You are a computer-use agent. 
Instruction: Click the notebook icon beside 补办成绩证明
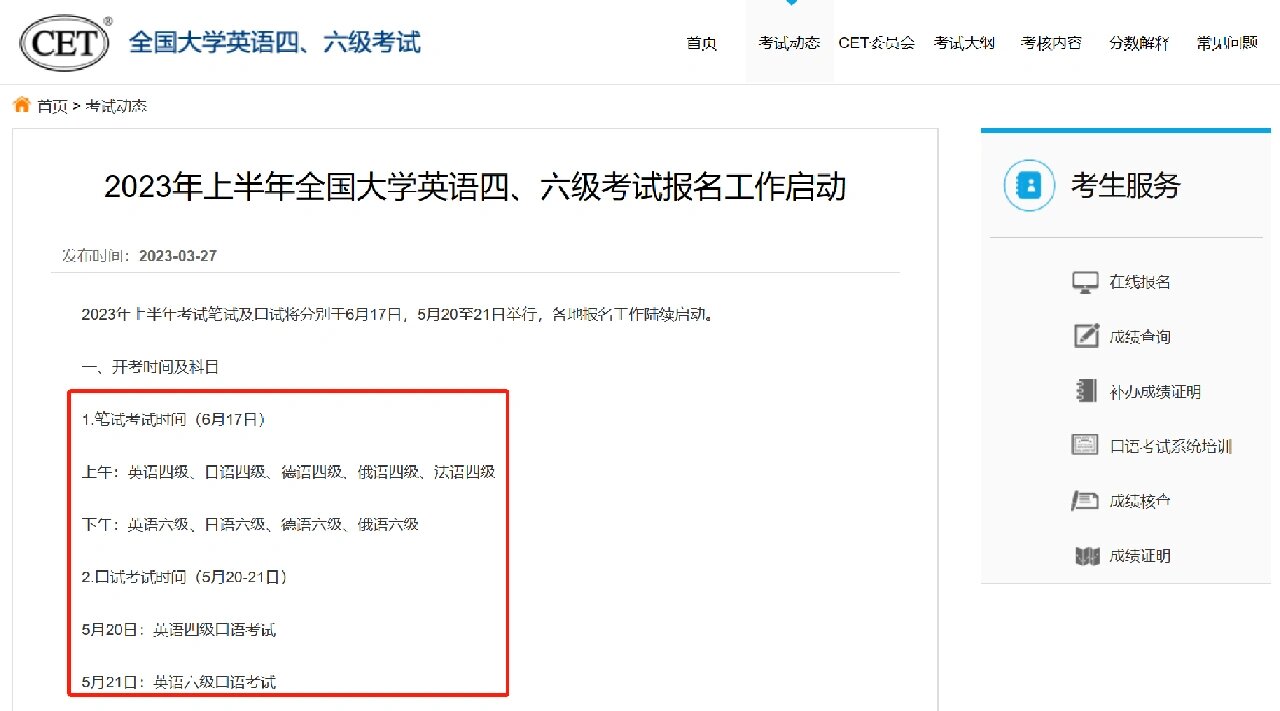[x=1085, y=392]
